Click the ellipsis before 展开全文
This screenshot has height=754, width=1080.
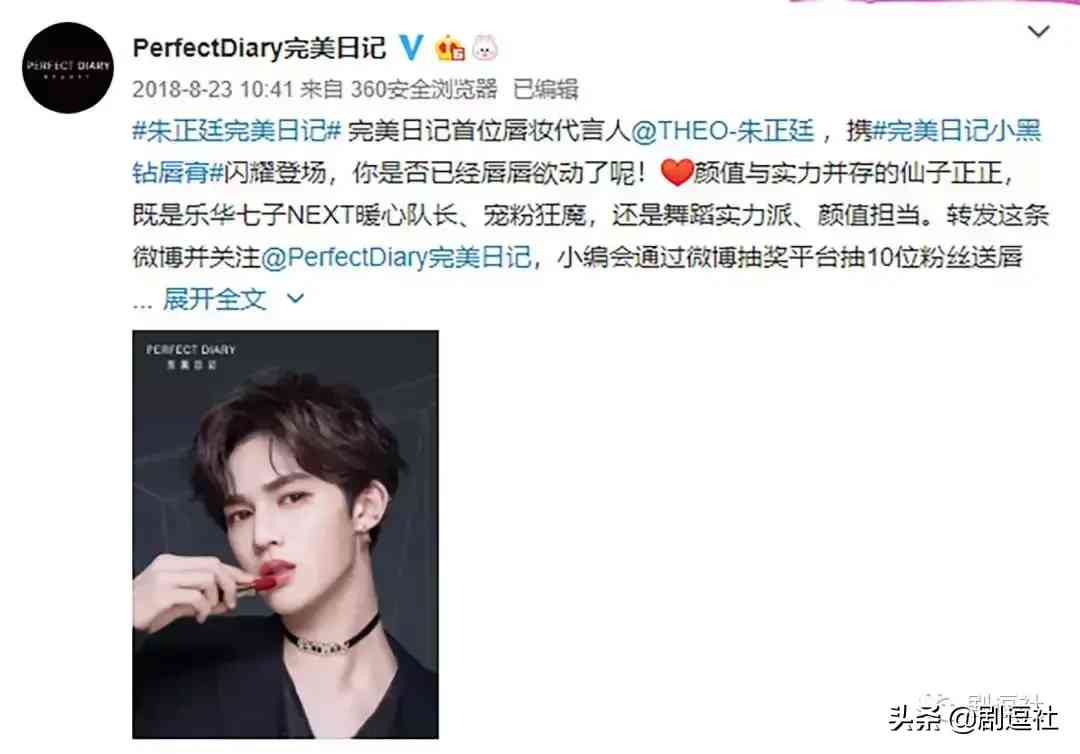(142, 304)
